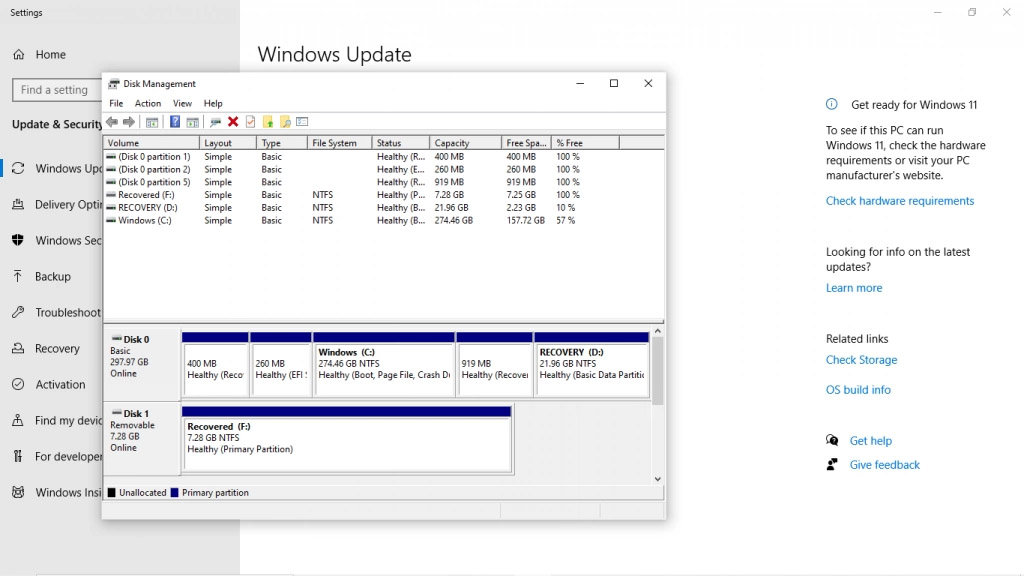Click the Windows Security shield icon

click(18, 240)
